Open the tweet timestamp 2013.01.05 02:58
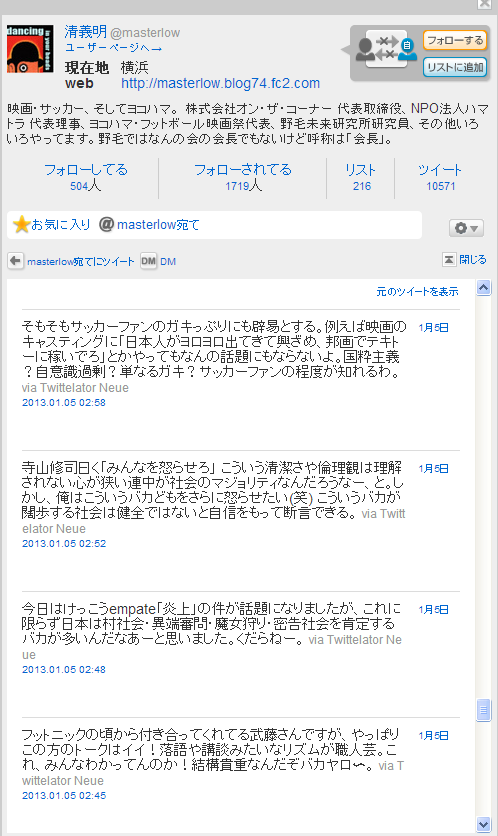498x836 pixels. [x=64, y=403]
